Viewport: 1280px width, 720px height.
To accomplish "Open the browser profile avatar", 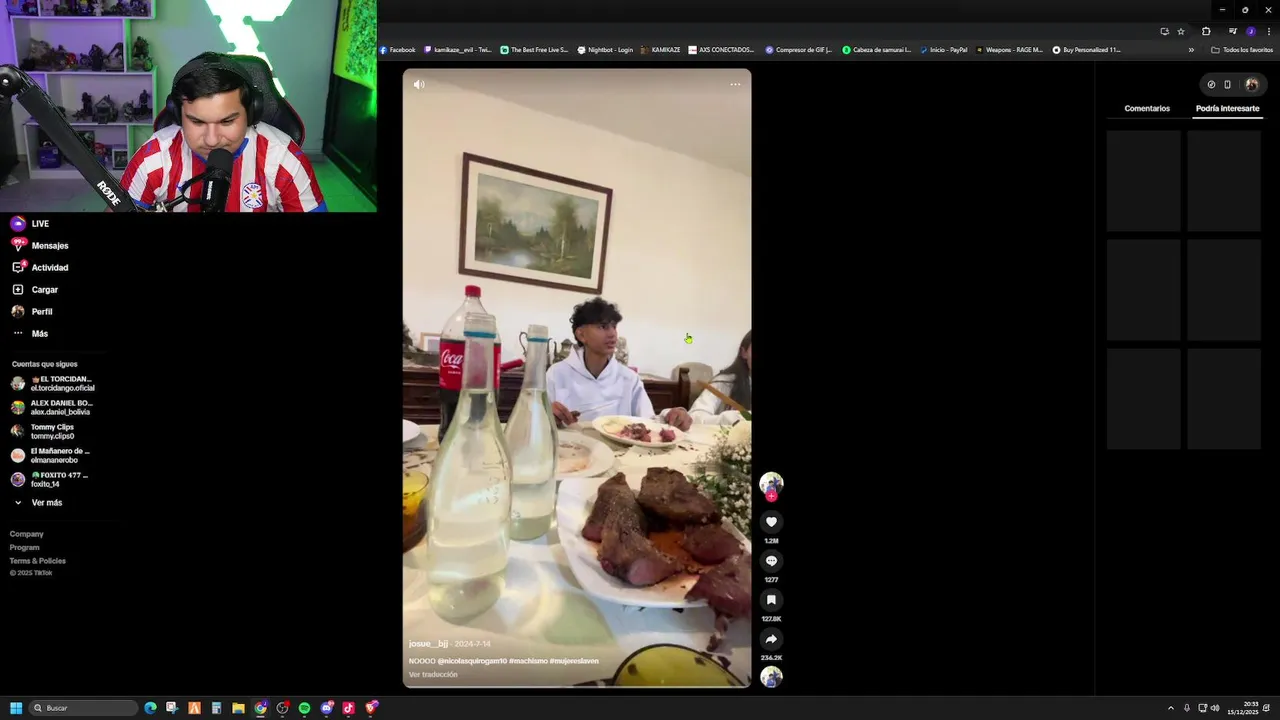I will click(1250, 31).
